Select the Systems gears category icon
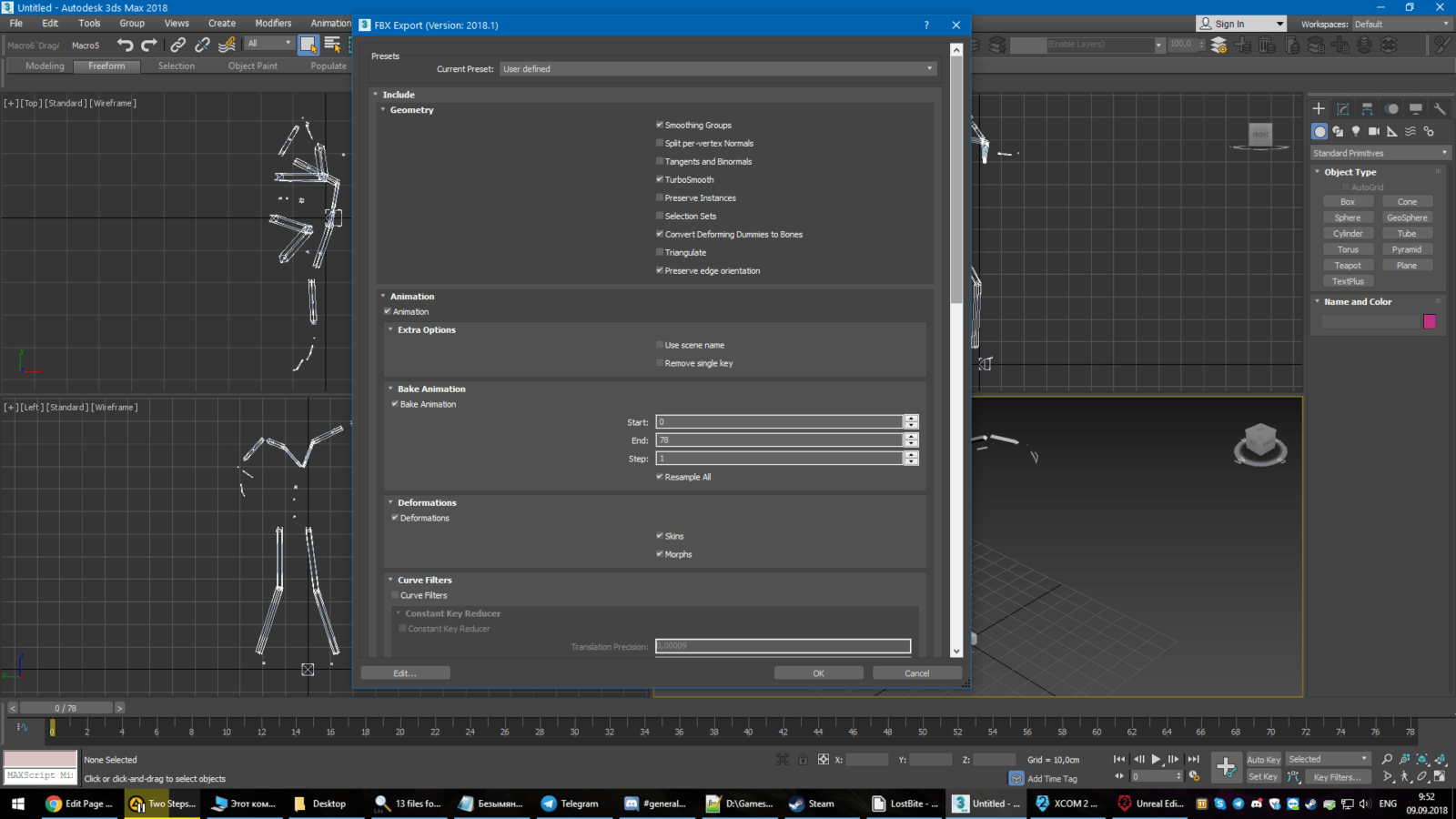 [1429, 131]
